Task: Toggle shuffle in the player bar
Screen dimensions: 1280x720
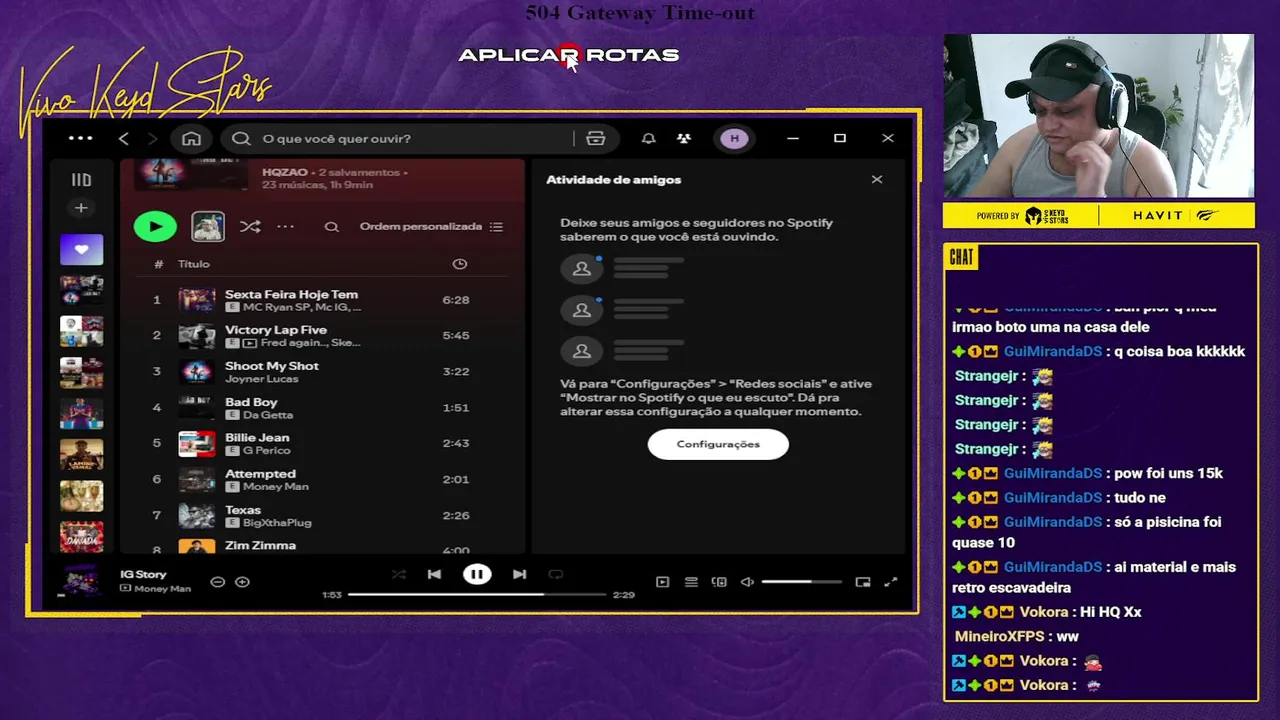Action: point(398,575)
